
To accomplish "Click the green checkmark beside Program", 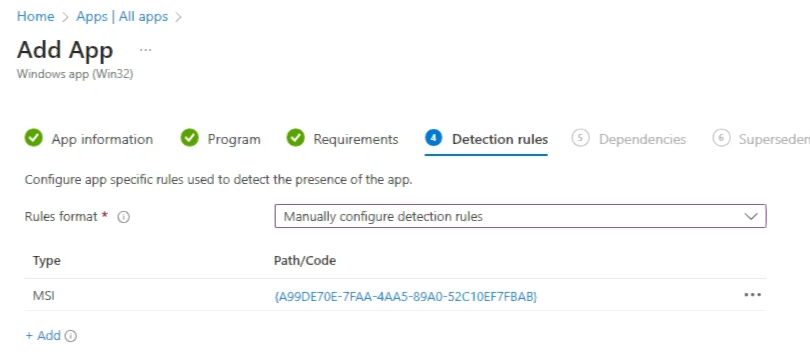I will [x=190, y=138].
